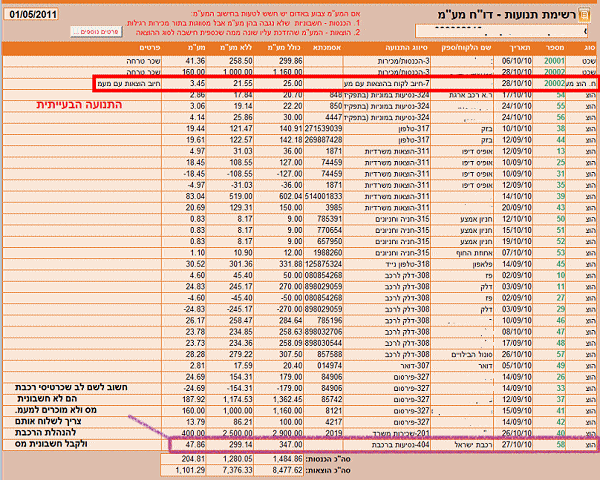Viewport: 600px width, 480px height.
Task: Open transaction number 58
Action: tap(561, 445)
